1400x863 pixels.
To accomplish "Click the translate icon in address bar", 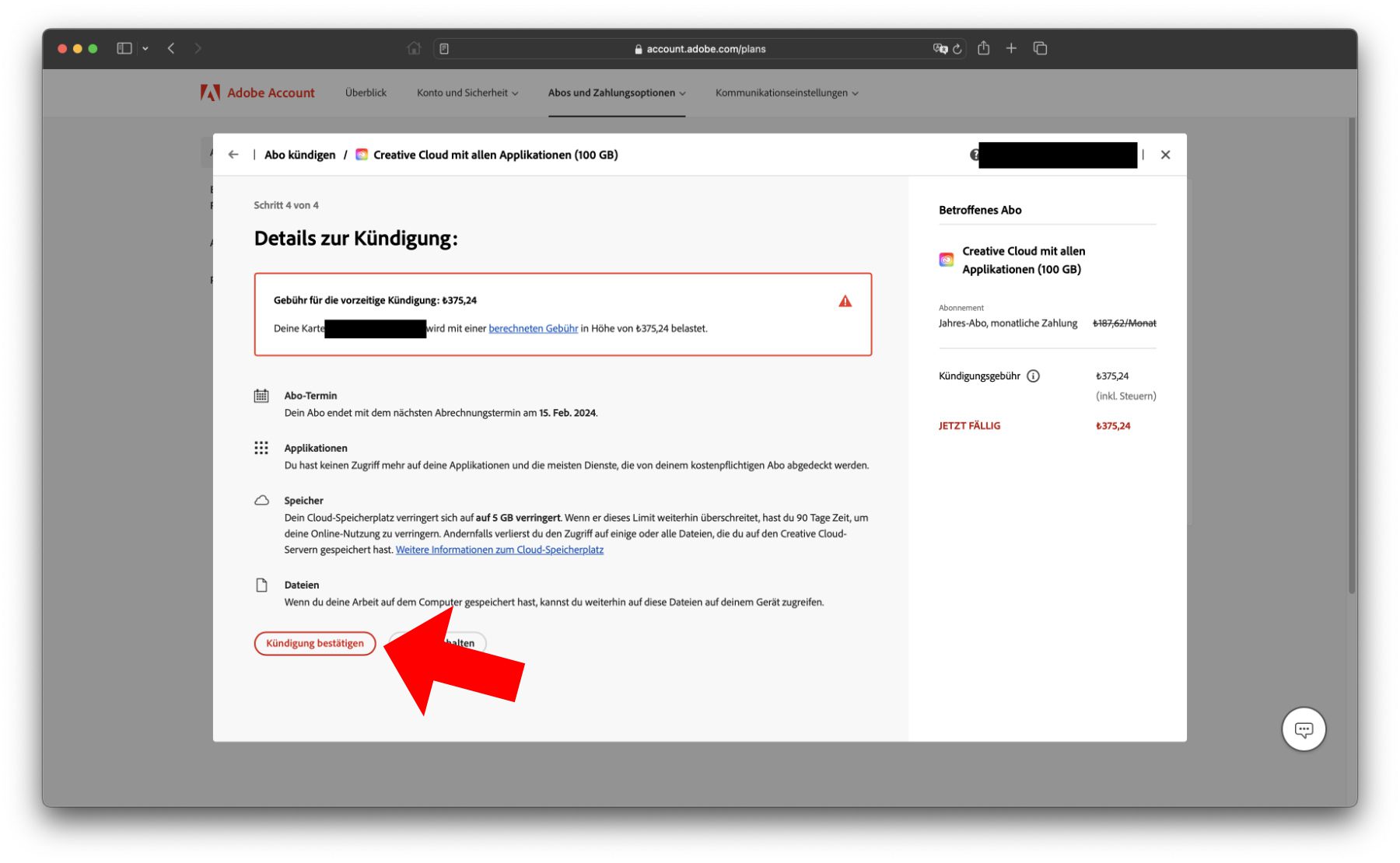I will coord(940,49).
